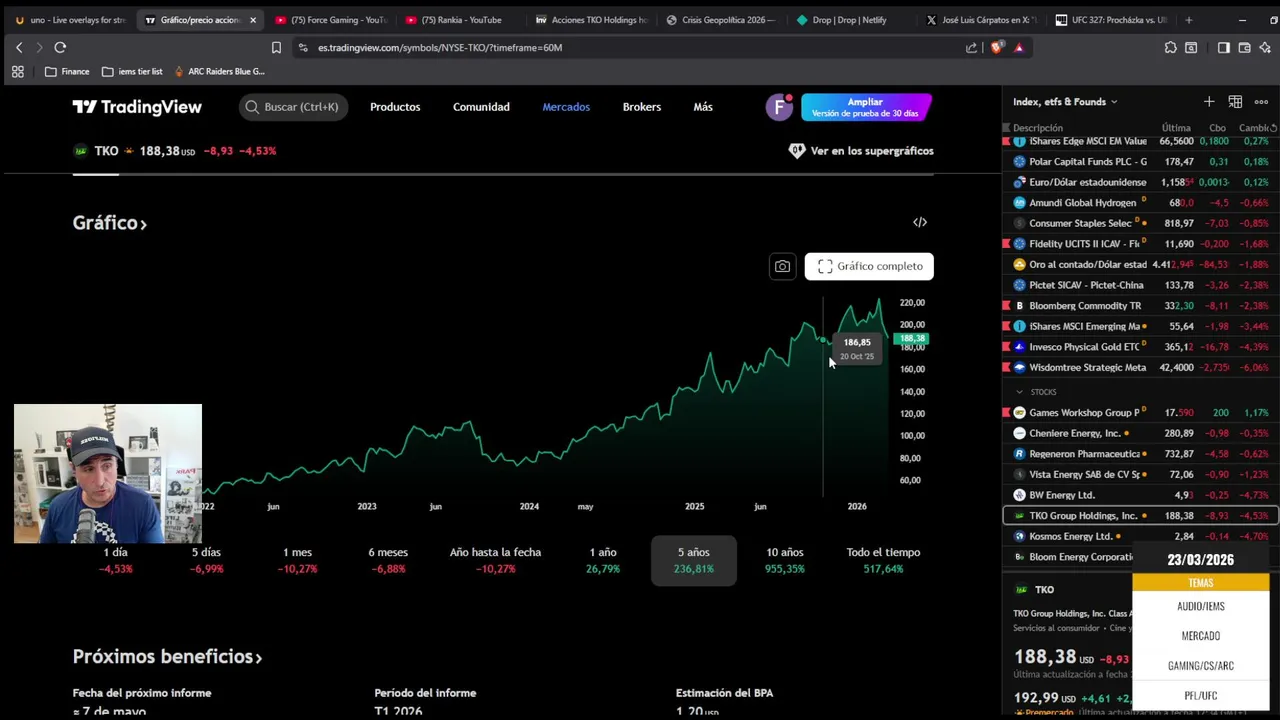Open the apps grid icon in bookmarks bar
The width and height of the screenshot is (1280, 720).
point(17,71)
